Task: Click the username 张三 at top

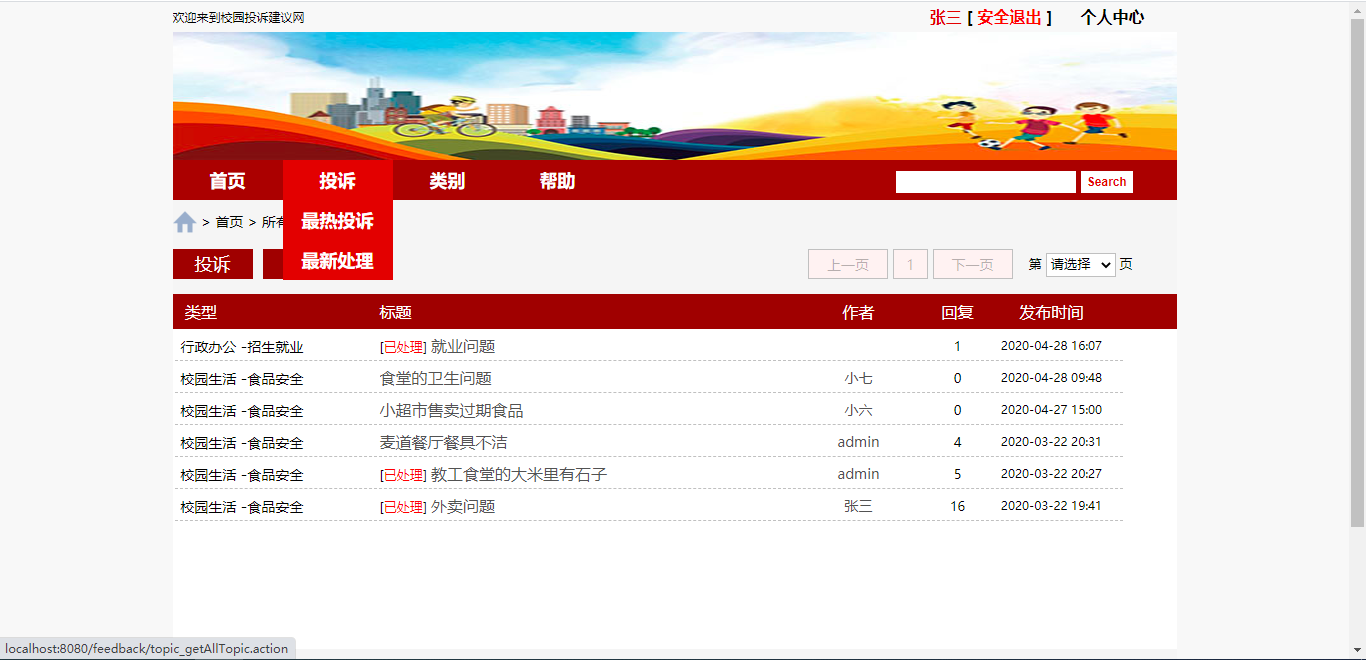Action: (945, 17)
